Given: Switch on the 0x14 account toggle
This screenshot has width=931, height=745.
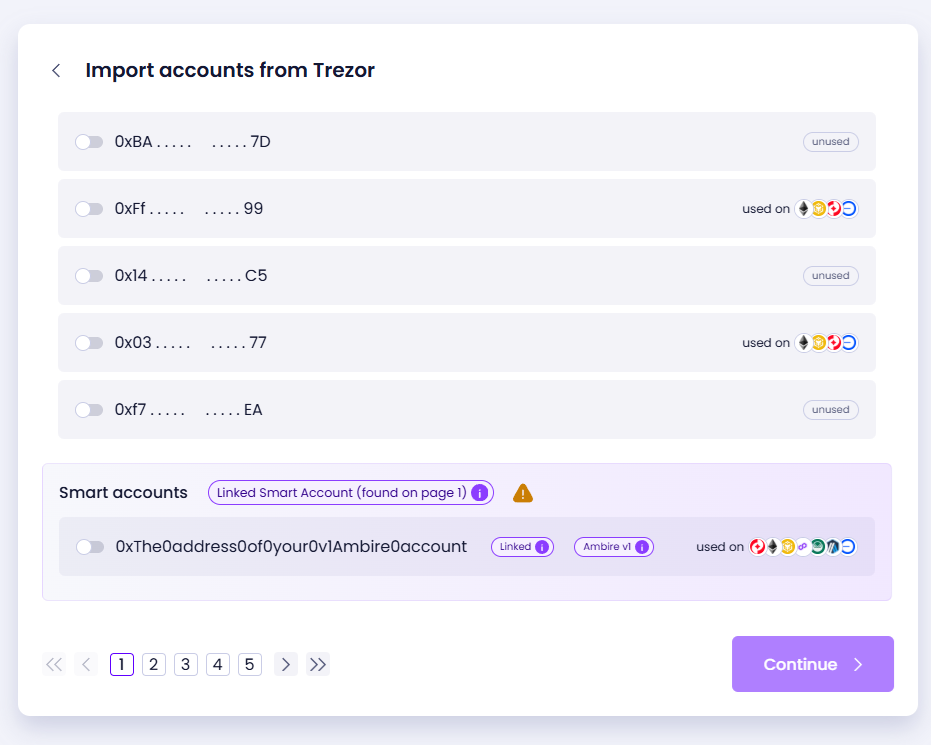Looking at the screenshot, I should click(x=89, y=275).
